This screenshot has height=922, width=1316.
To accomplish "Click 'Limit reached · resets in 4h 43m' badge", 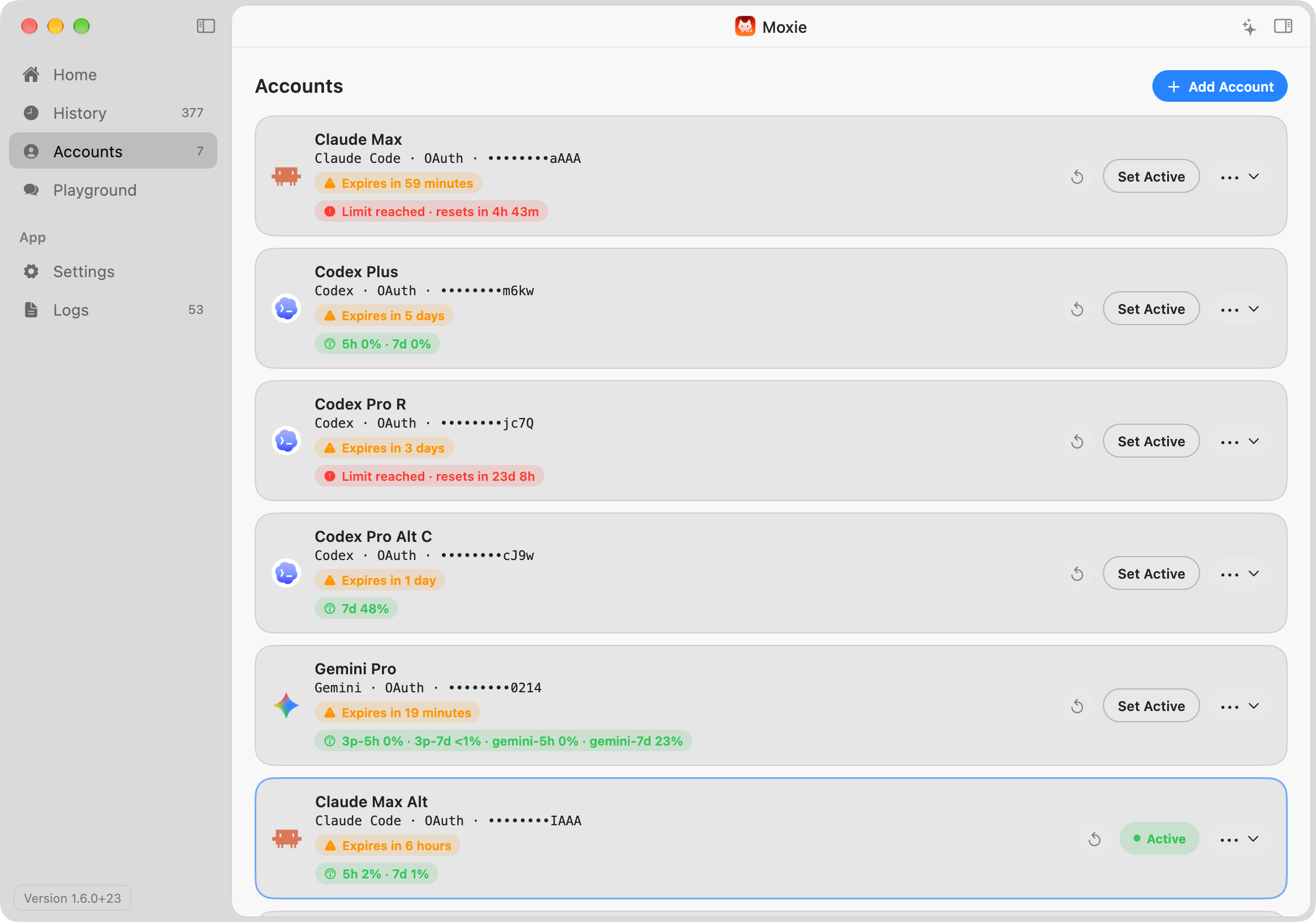I will coord(431,212).
